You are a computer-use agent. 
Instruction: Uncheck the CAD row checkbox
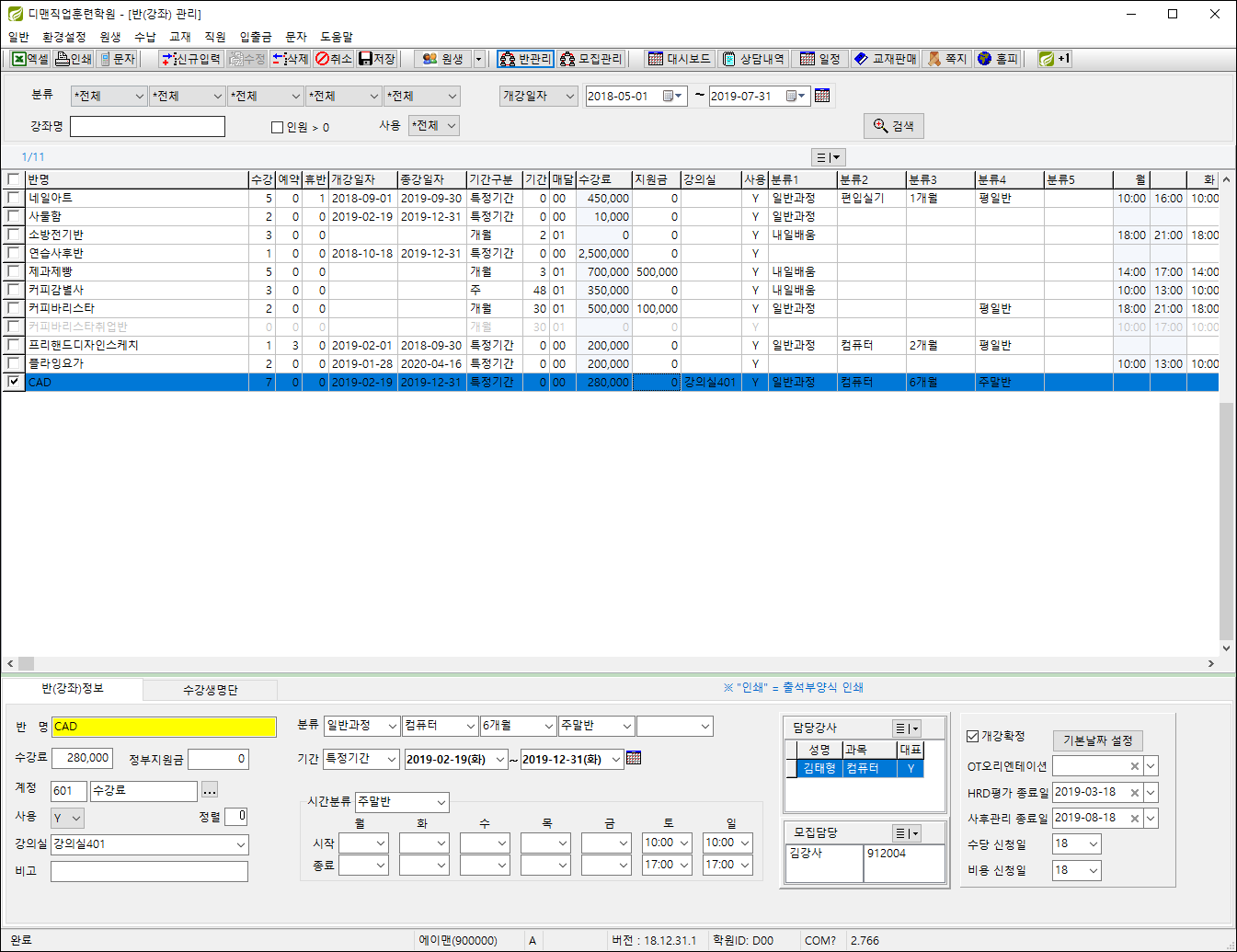[x=13, y=382]
